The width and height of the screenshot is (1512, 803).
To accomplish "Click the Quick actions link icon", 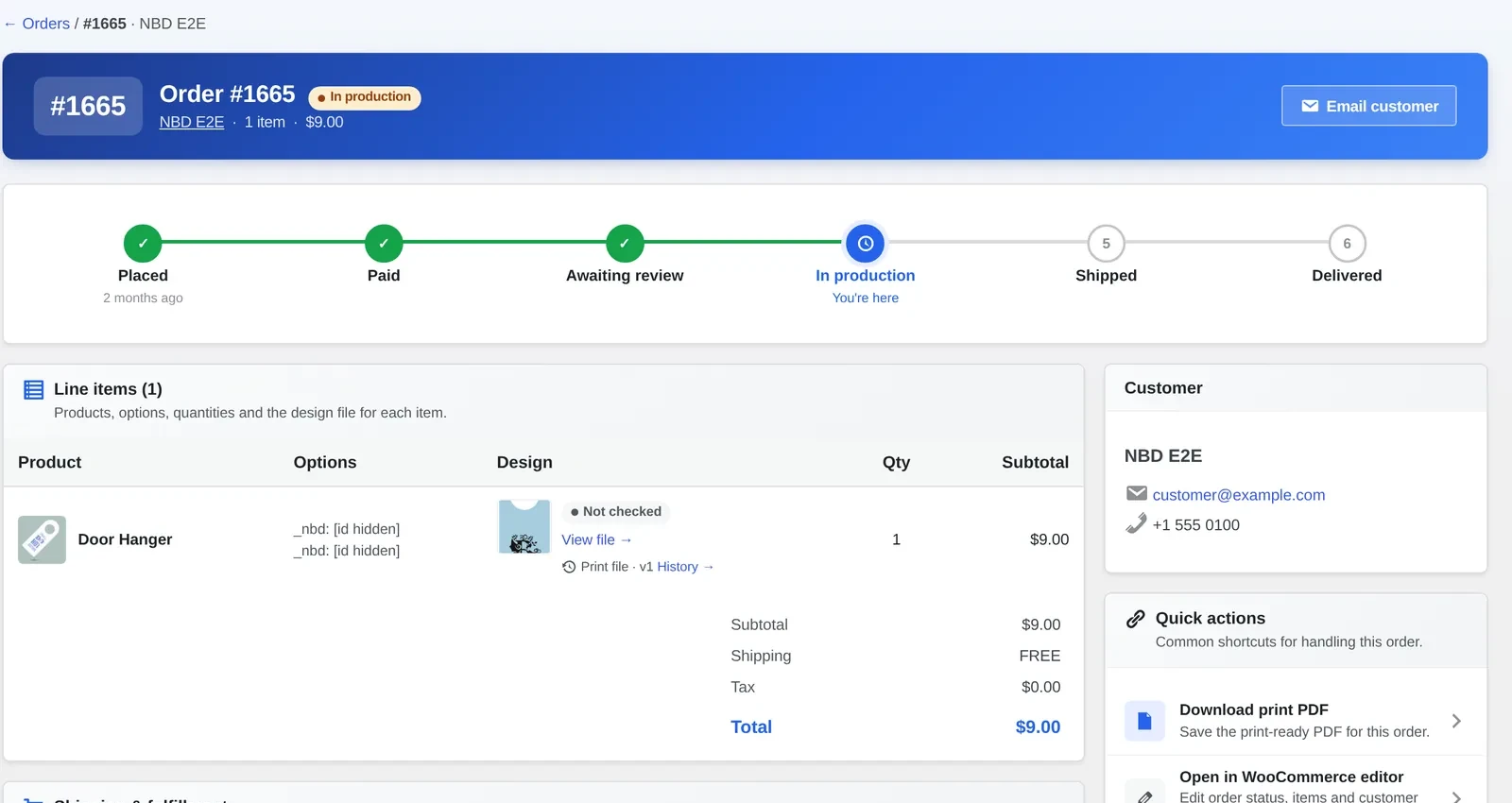I will tap(1136, 619).
